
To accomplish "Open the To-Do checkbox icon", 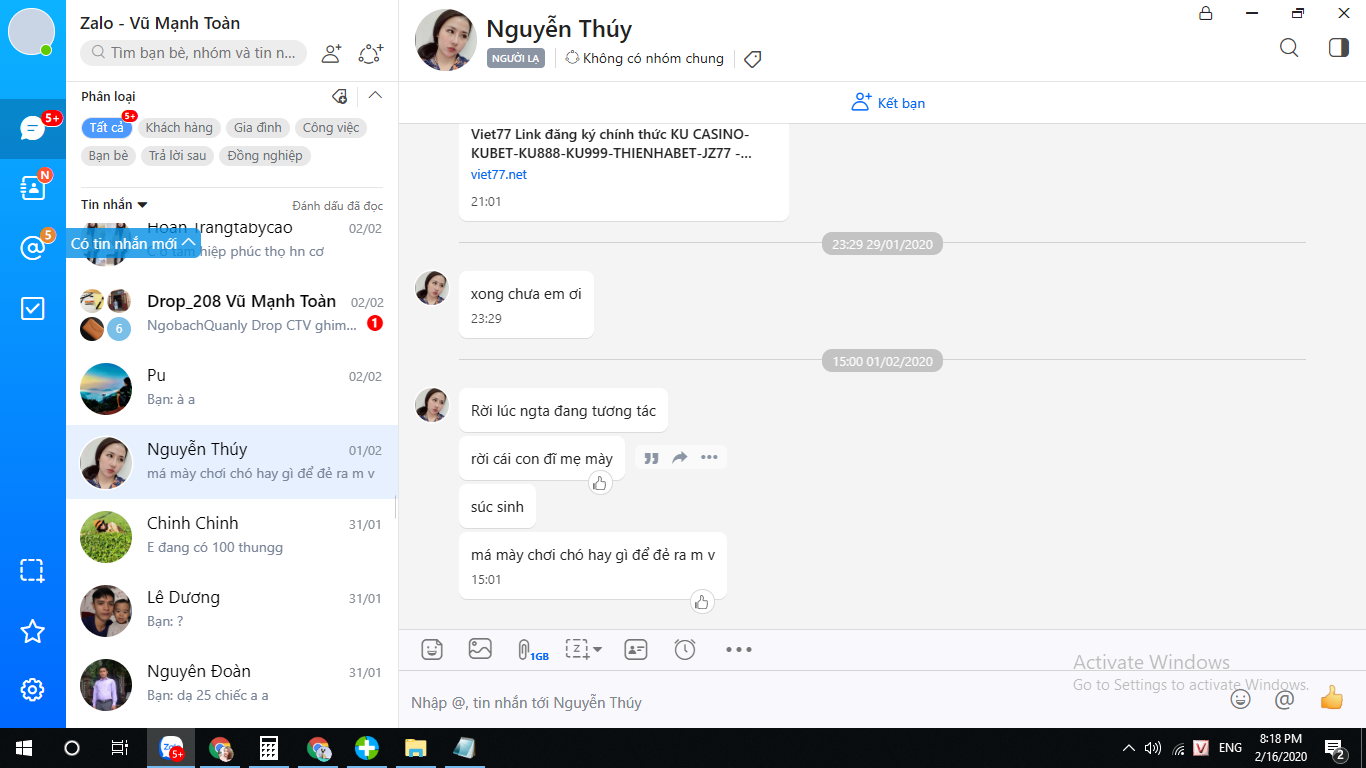I will click(33, 308).
